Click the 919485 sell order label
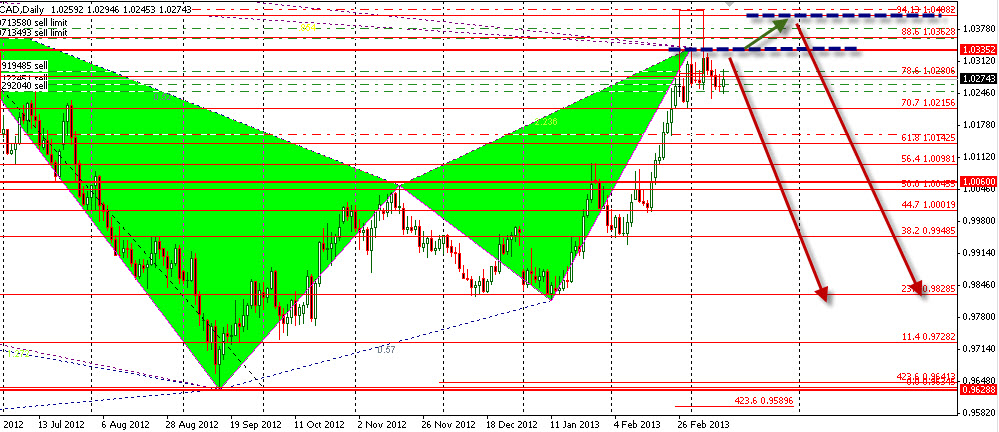Screen dimensions: 999x432 click(x=24, y=65)
